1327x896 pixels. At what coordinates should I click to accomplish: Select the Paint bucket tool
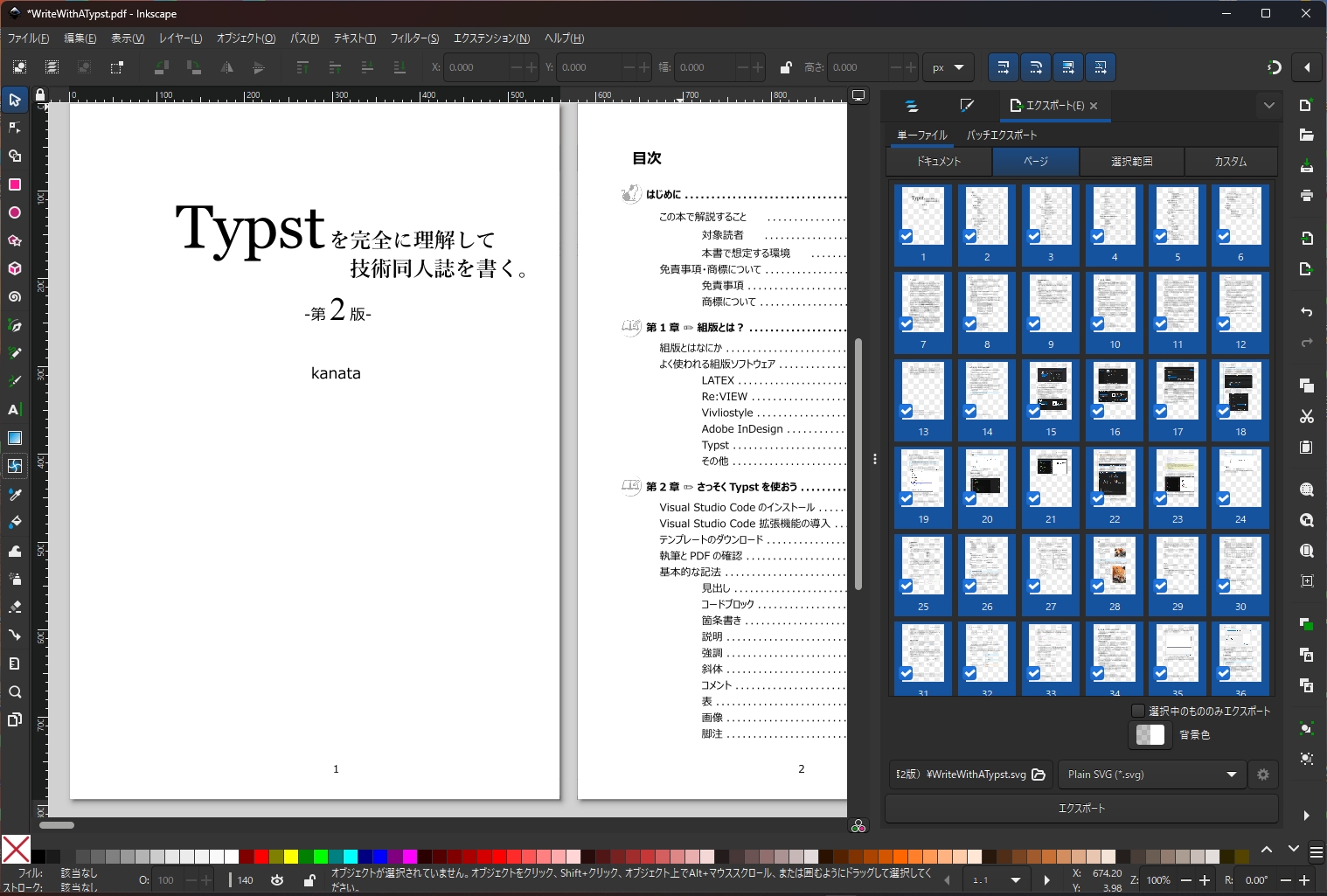pos(15,522)
